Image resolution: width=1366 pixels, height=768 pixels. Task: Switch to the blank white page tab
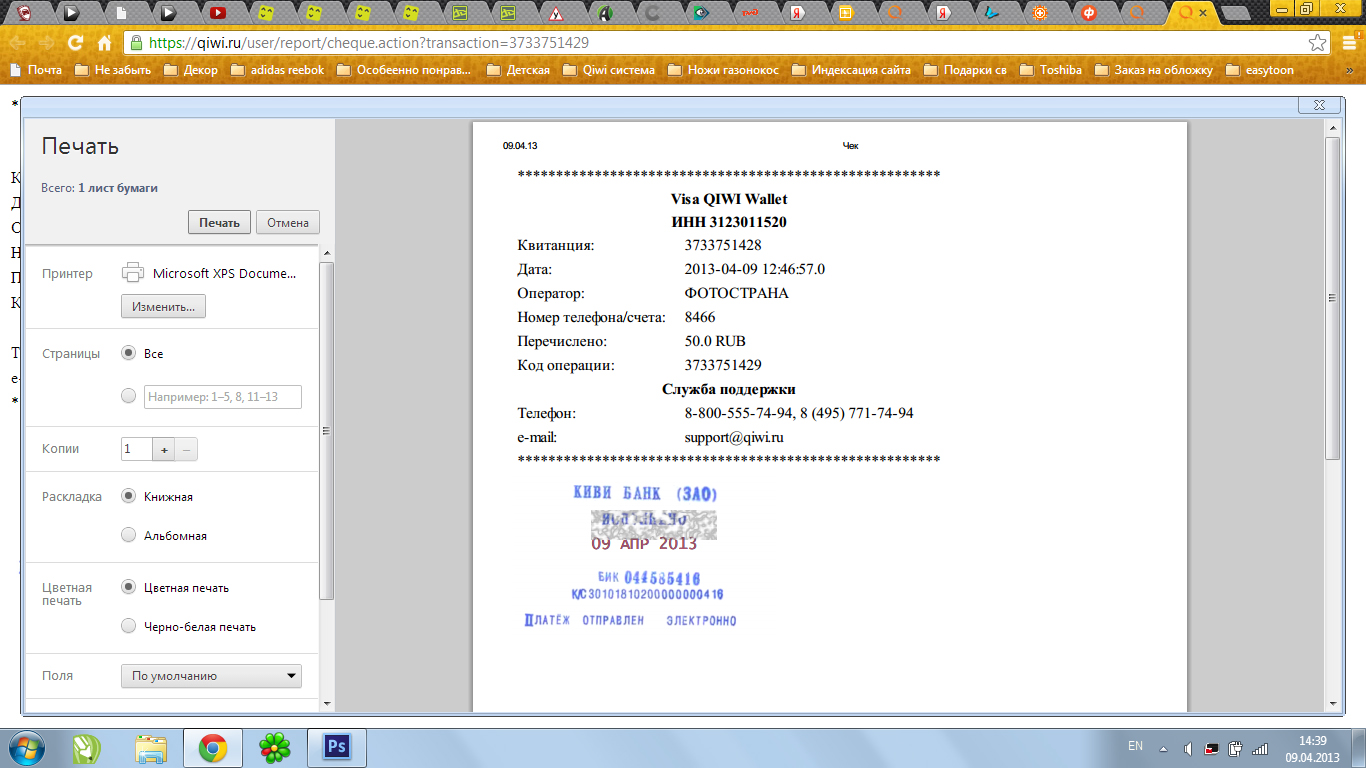121,13
